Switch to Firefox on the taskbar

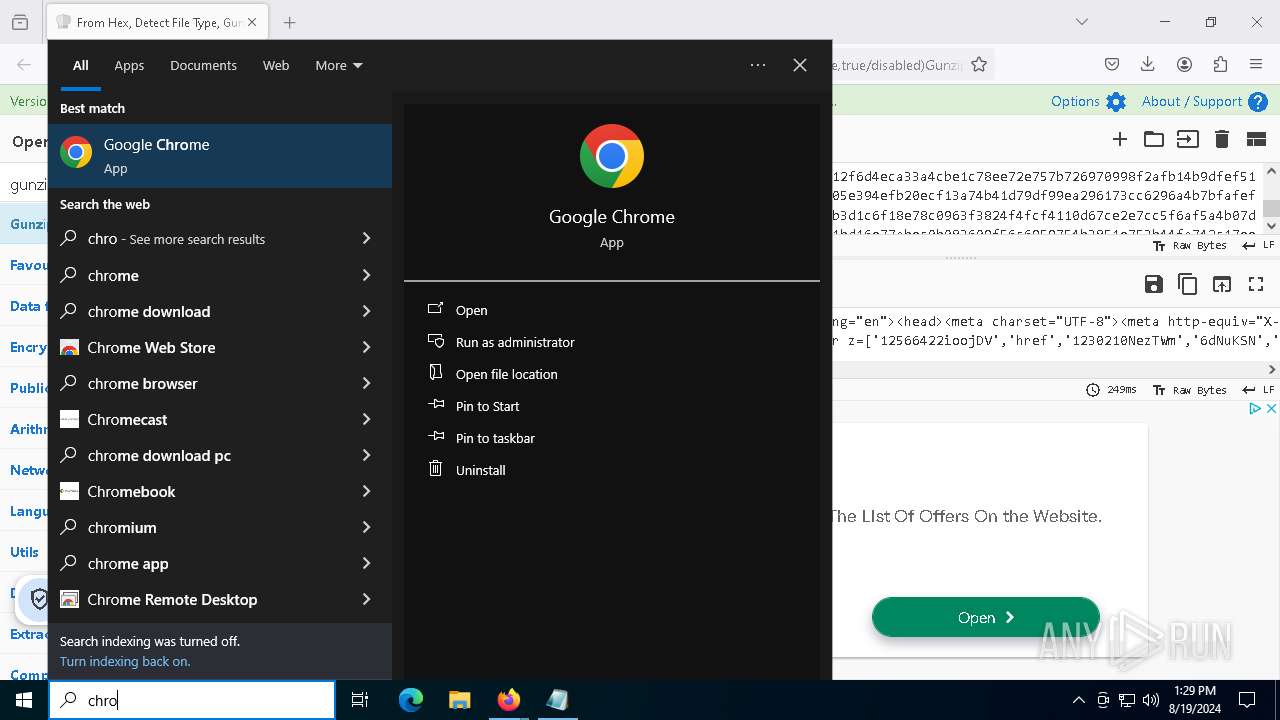point(509,700)
